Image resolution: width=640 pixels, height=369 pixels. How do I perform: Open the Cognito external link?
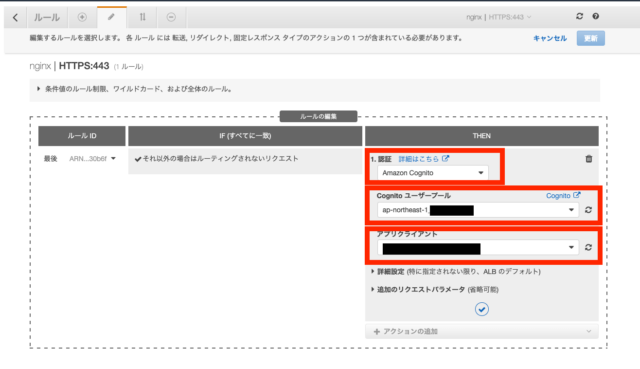click(563, 196)
